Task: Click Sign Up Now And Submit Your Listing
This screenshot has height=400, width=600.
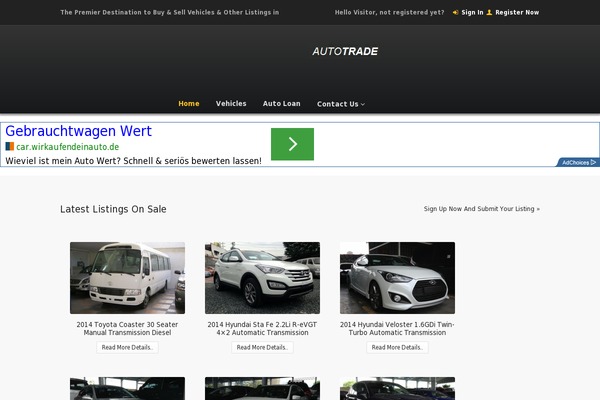Action: coord(482,209)
